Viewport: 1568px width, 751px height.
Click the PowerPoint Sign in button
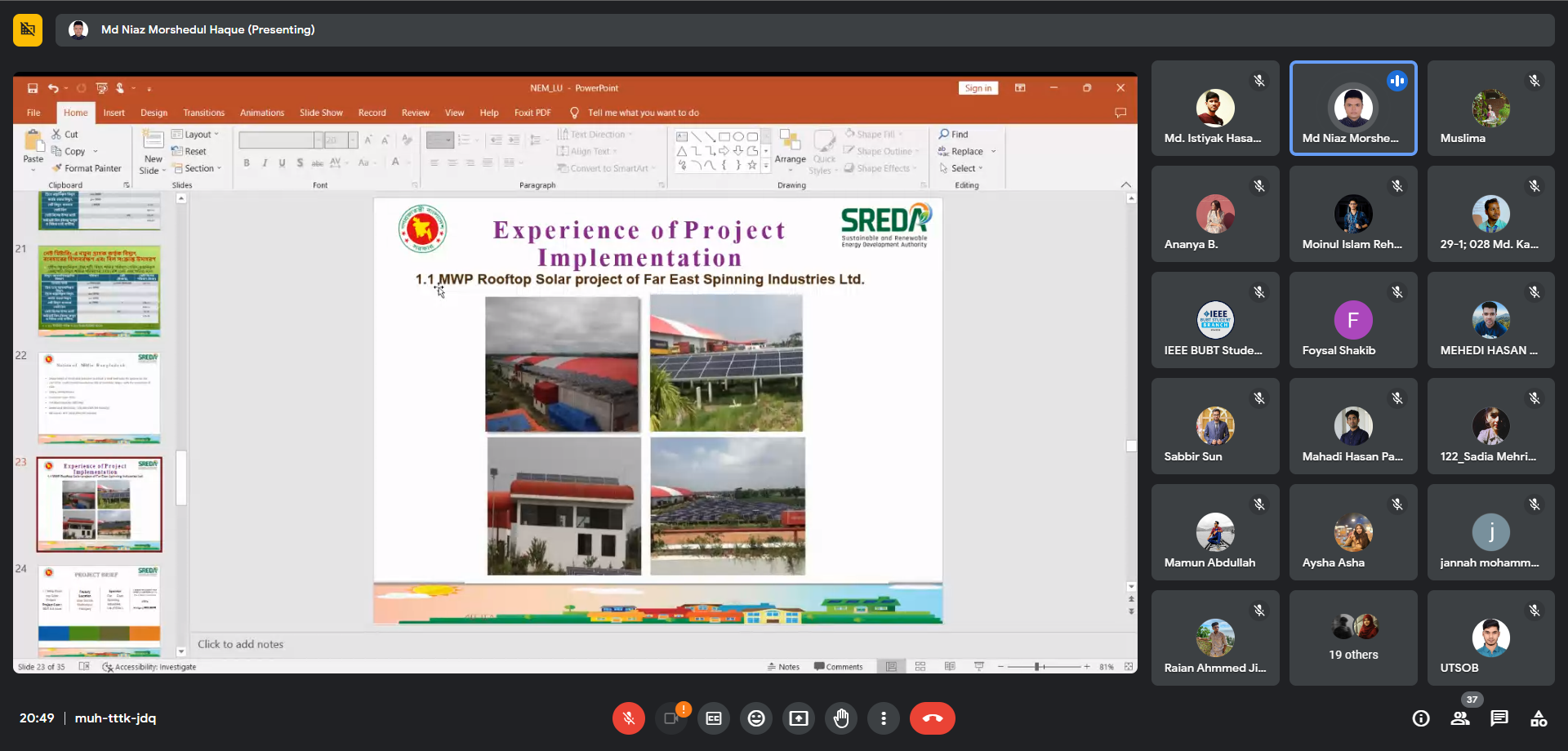978,88
